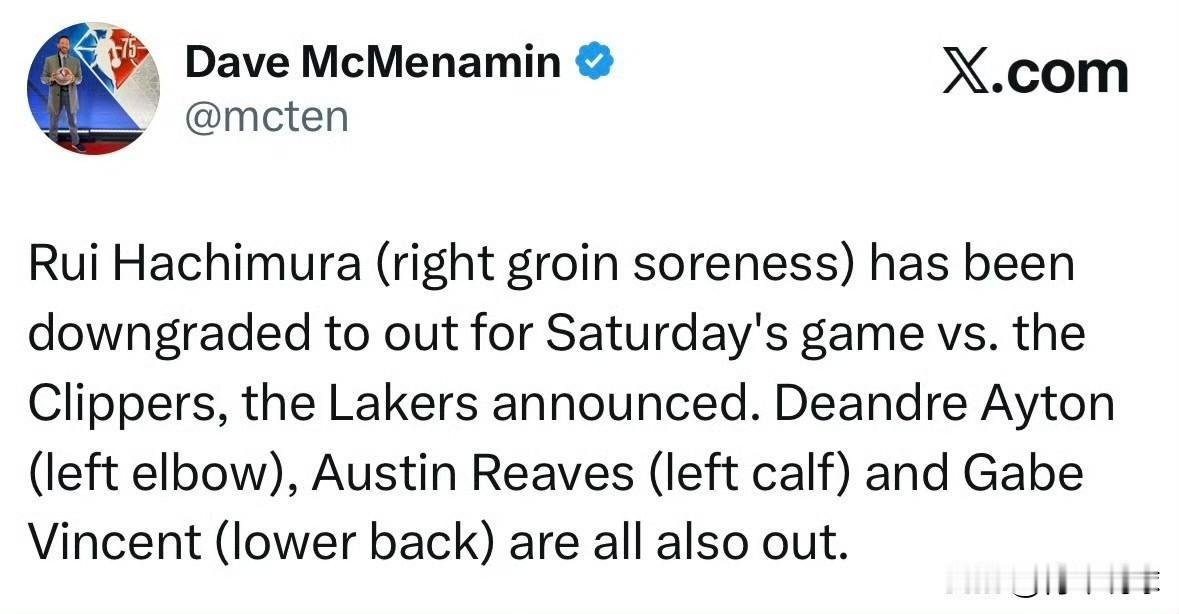
Task: Click the word "Clippers" in the tweet
Action: [x=127, y=403]
